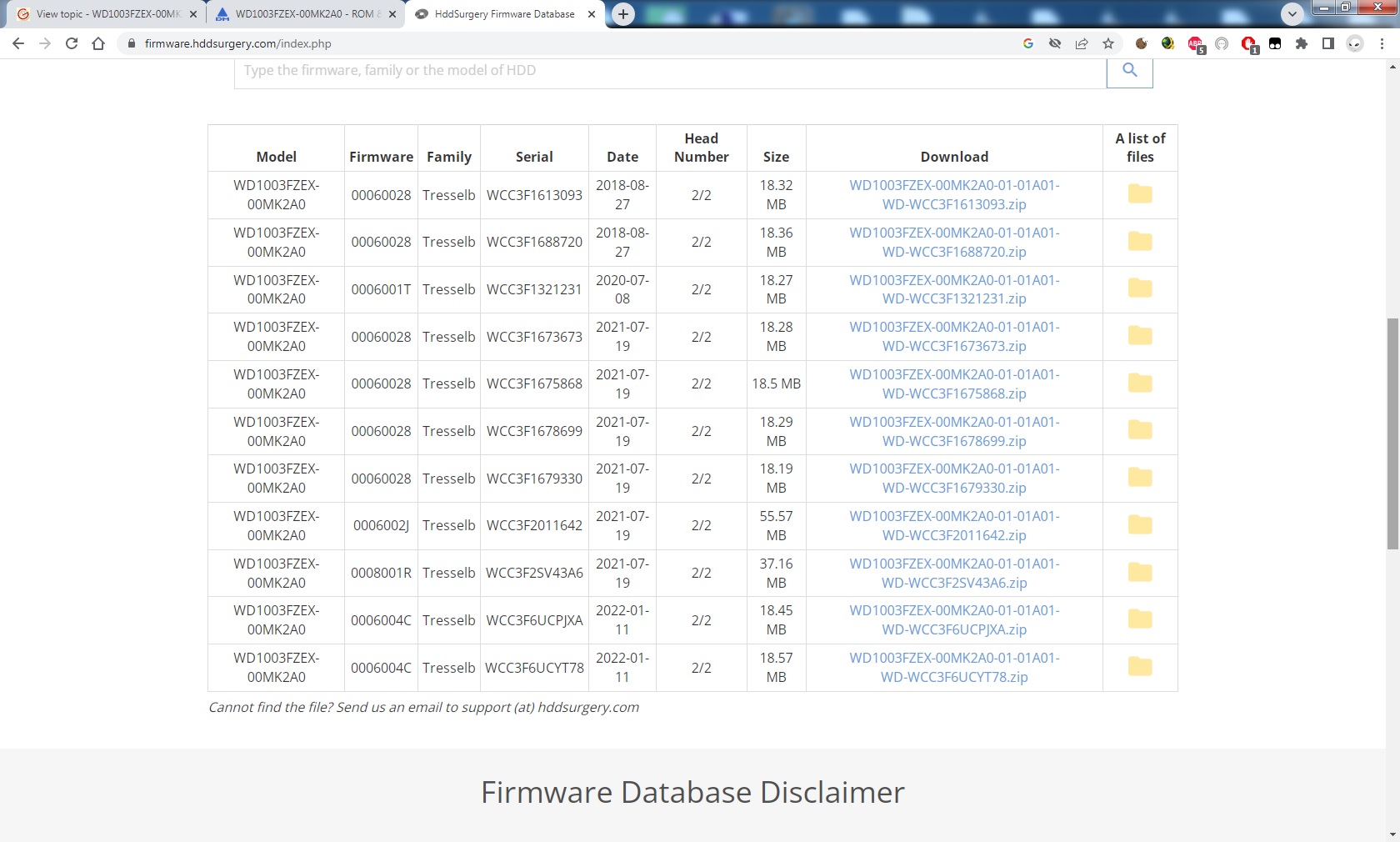Download WD-WCC3F1688720.zip firmware

pos(954,242)
